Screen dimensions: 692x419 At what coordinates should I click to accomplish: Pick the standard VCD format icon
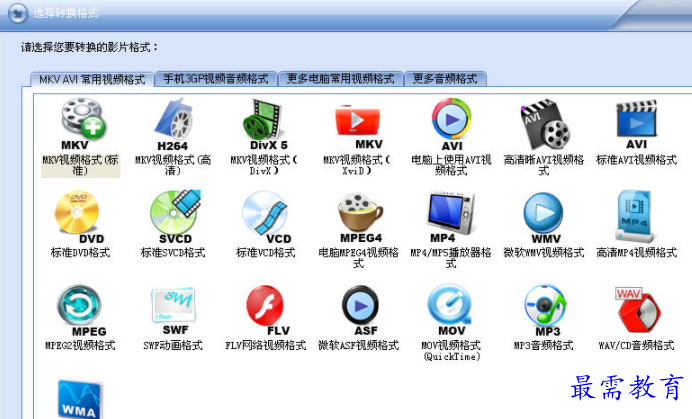tap(266, 218)
